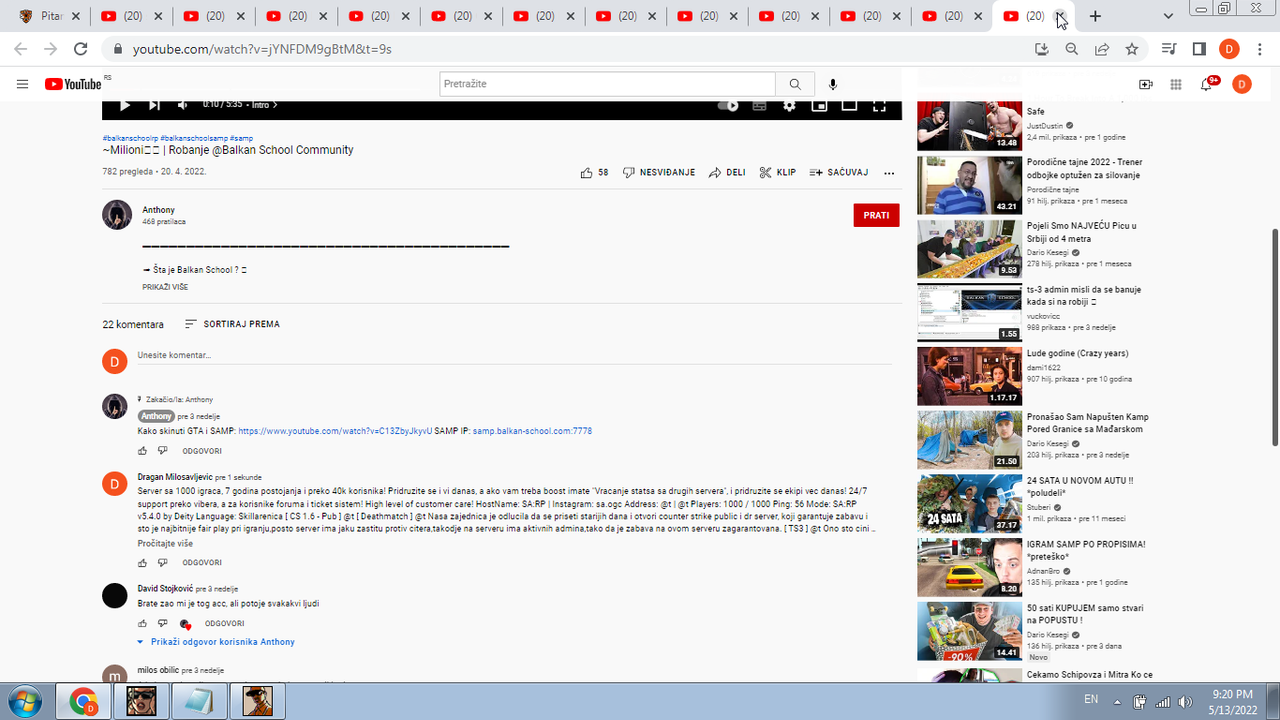The width and height of the screenshot is (1280, 720).
Task: Expand the Intro chapter list
Action: click(x=264, y=105)
